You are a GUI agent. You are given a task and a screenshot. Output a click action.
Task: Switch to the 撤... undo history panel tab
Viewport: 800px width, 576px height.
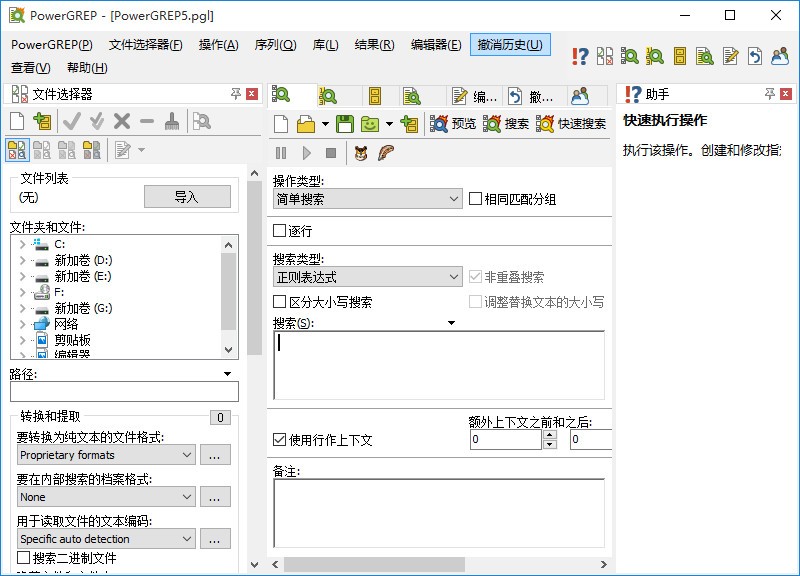click(x=531, y=96)
